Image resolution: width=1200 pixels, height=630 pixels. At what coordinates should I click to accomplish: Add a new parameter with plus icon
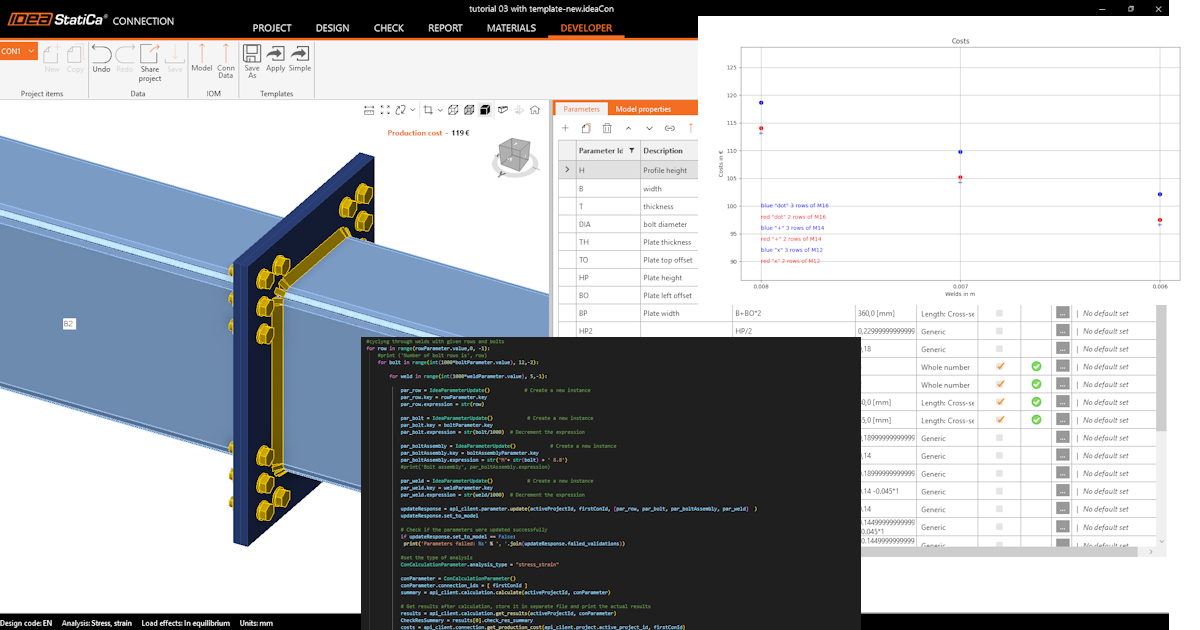(x=565, y=128)
